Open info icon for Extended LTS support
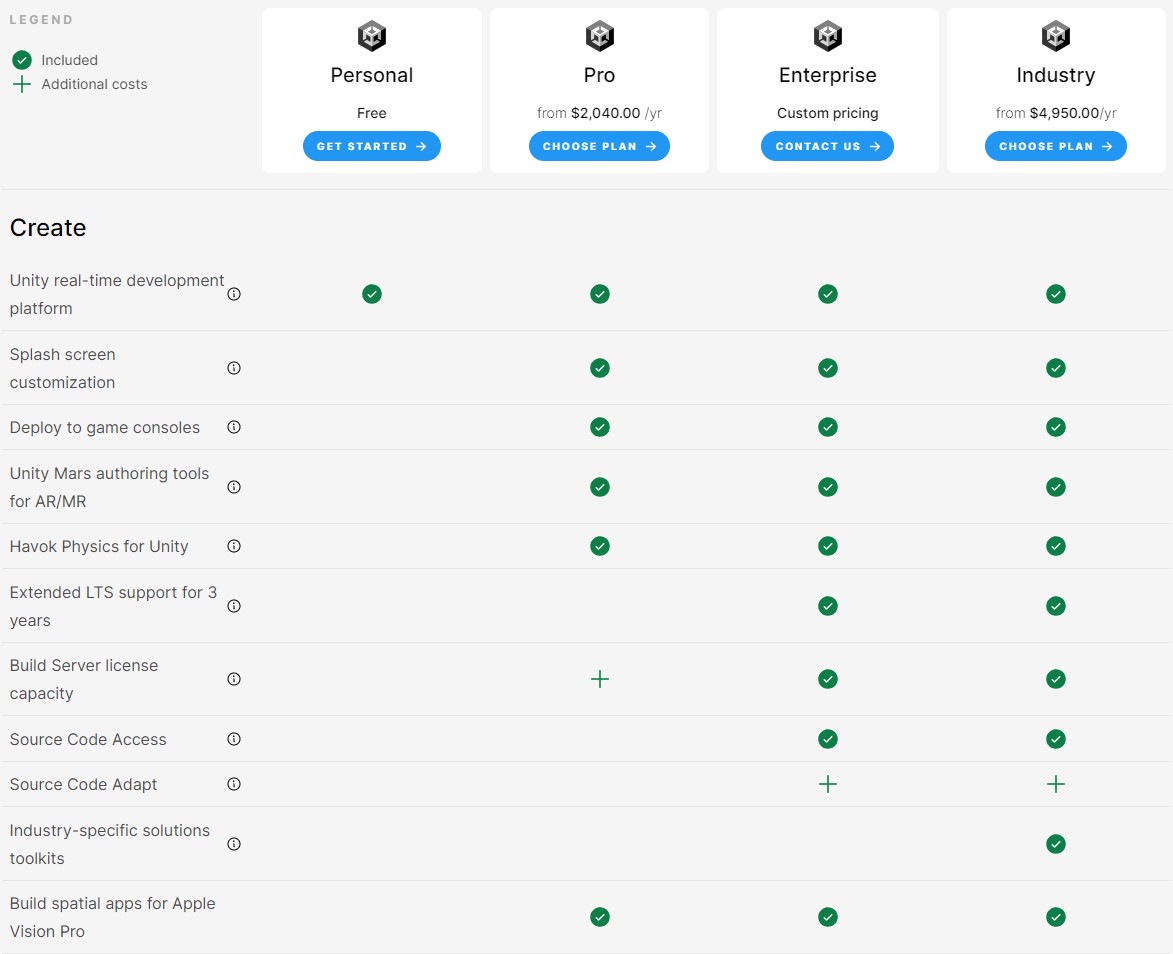The width and height of the screenshot is (1173, 954). (x=234, y=606)
